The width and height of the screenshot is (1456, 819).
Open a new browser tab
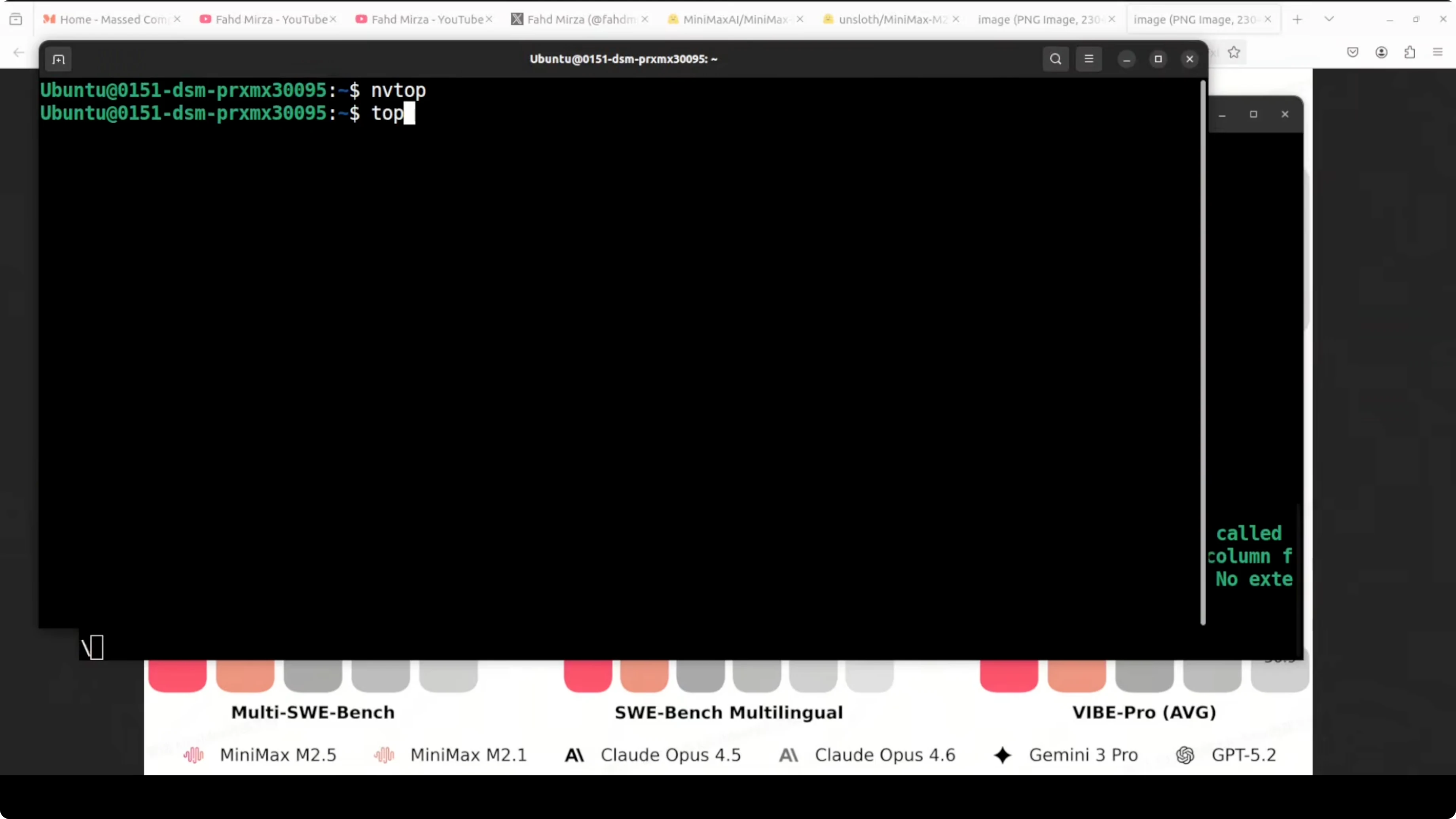pyautogui.click(x=1297, y=19)
